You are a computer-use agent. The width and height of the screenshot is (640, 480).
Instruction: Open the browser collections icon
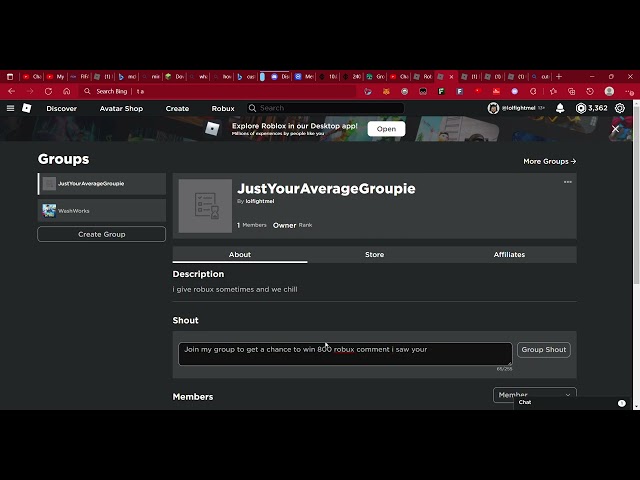pyautogui.click(x=571, y=91)
